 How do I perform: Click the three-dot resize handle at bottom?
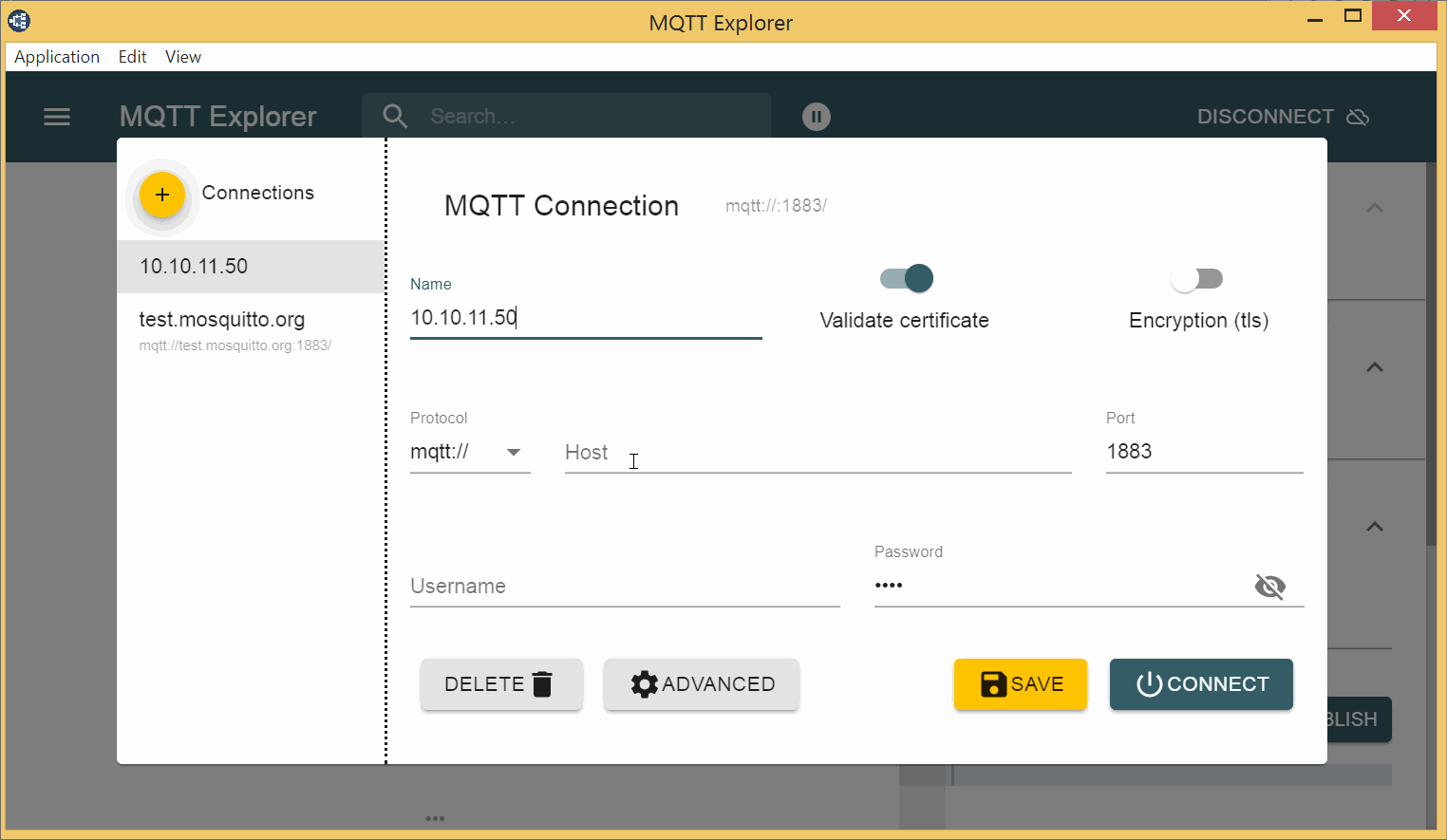(x=435, y=818)
